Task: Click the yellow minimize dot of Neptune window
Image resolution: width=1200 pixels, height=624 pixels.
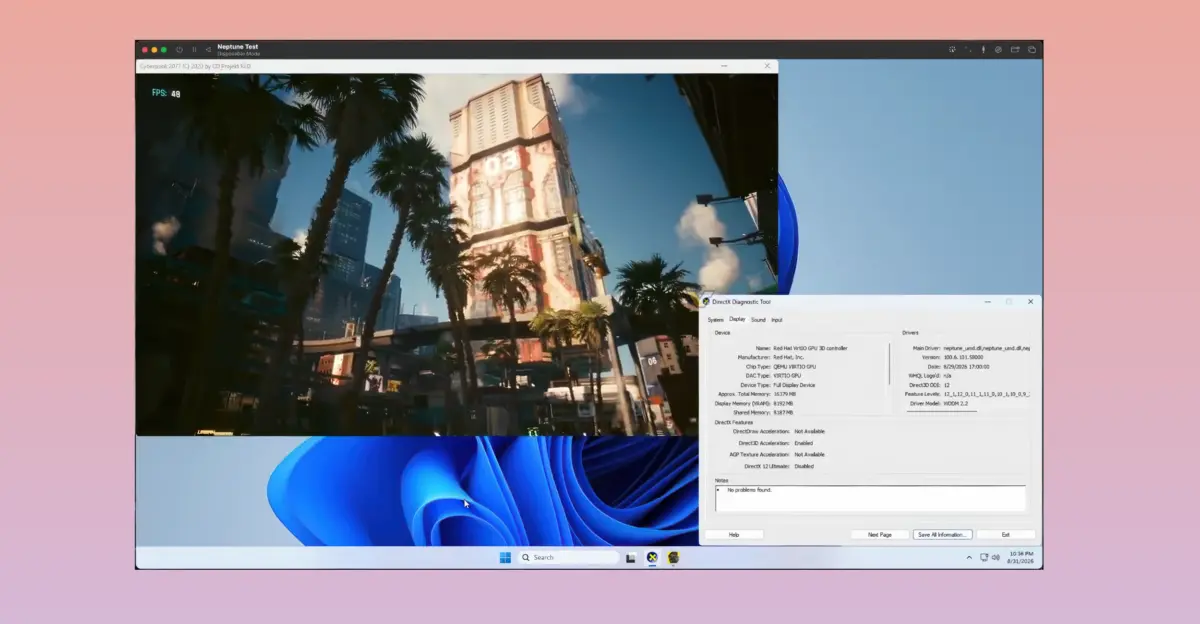Action: (153, 49)
